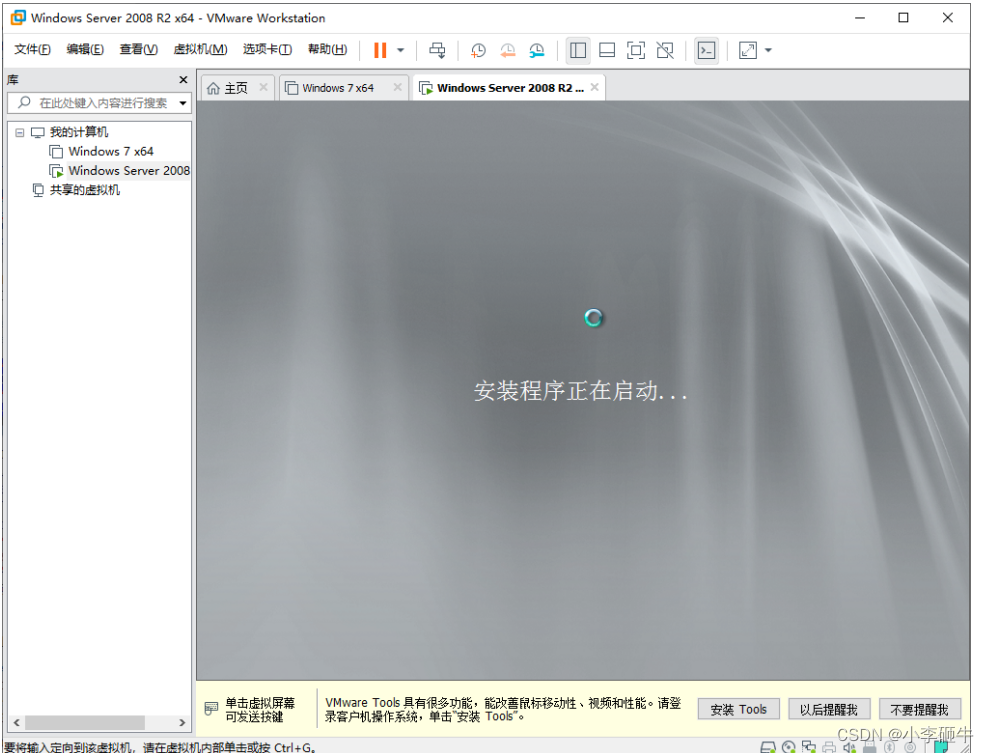This screenshot has height=753, width=989.
Task: Collapse the 我的计算机 tree node
Action: click(x=20, y=132)
